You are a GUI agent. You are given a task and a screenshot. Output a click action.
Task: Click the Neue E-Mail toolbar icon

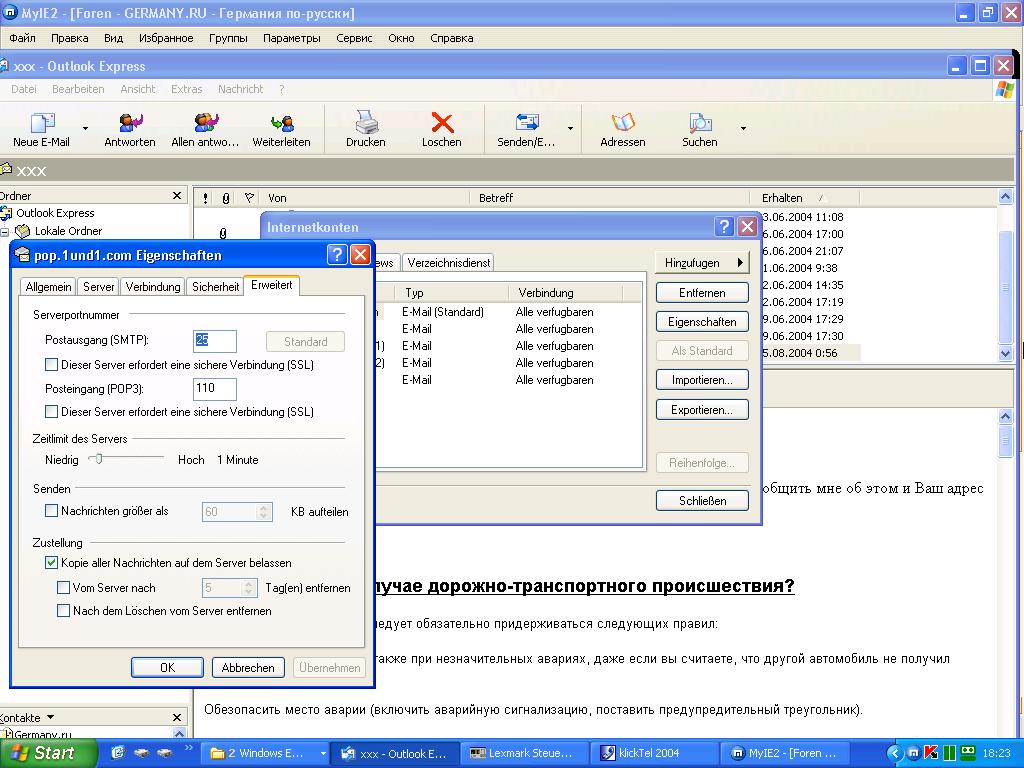point(42,122)
